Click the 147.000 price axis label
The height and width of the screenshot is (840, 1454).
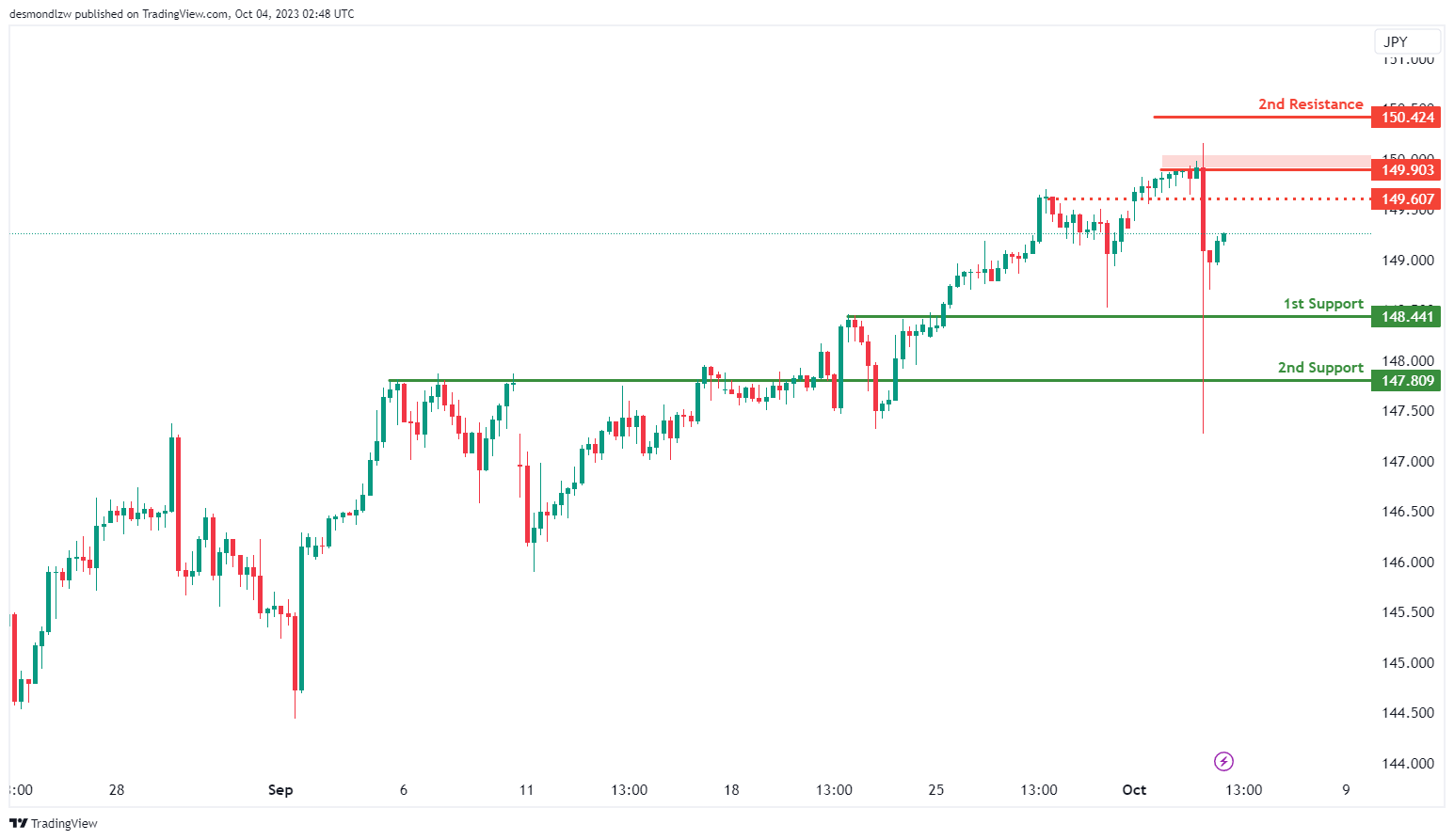(x=1407, y=462)
